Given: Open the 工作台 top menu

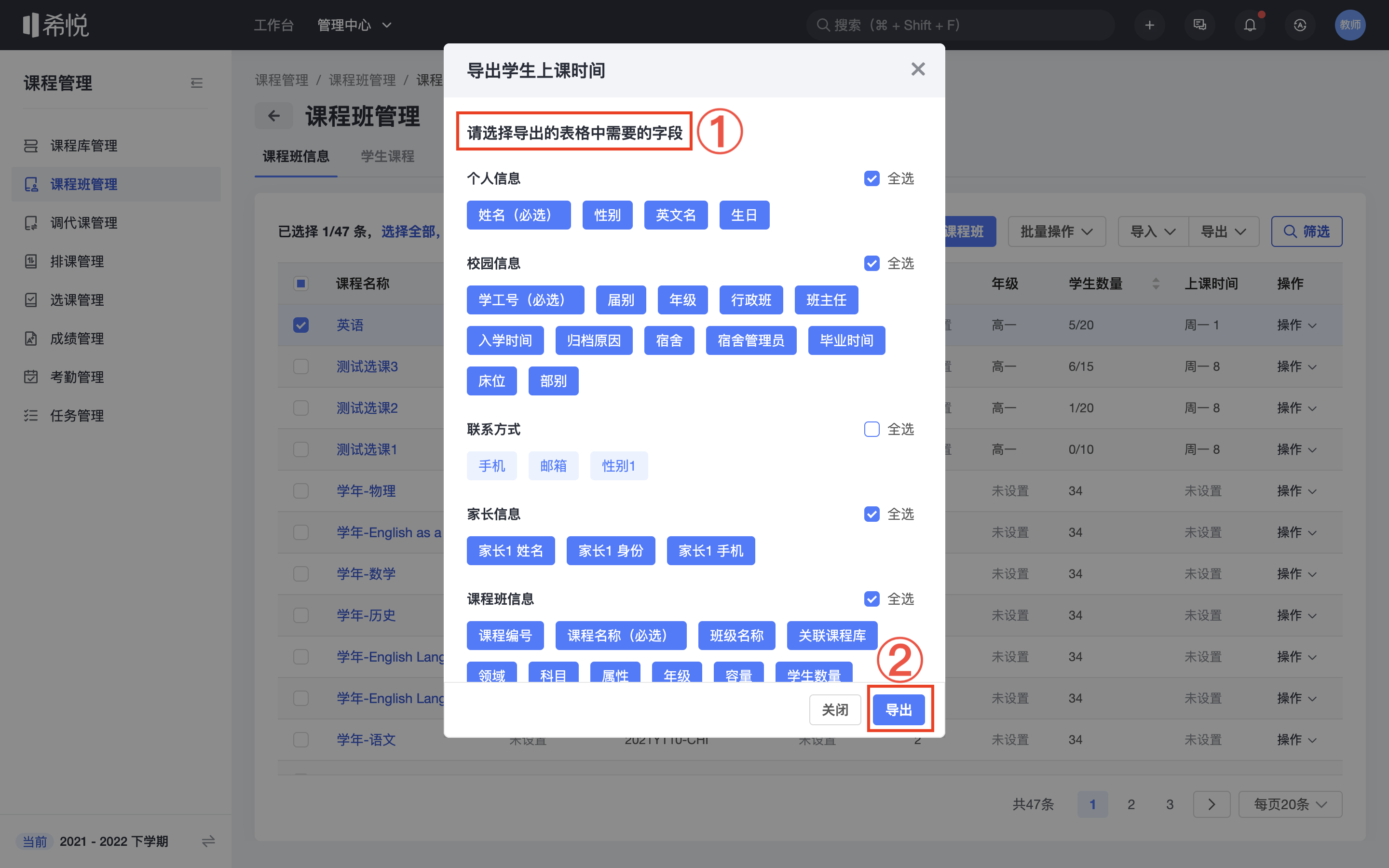Looking at the screenshot, I should [x=274, y=25].
